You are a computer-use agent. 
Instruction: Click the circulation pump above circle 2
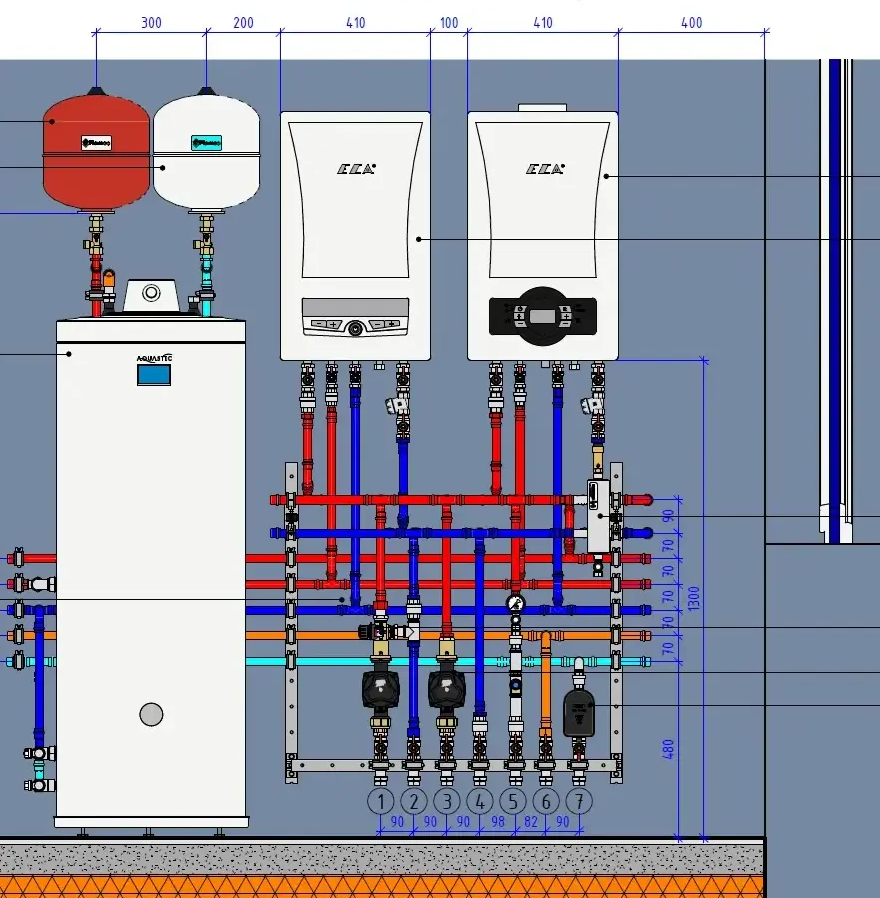(381, 689)
